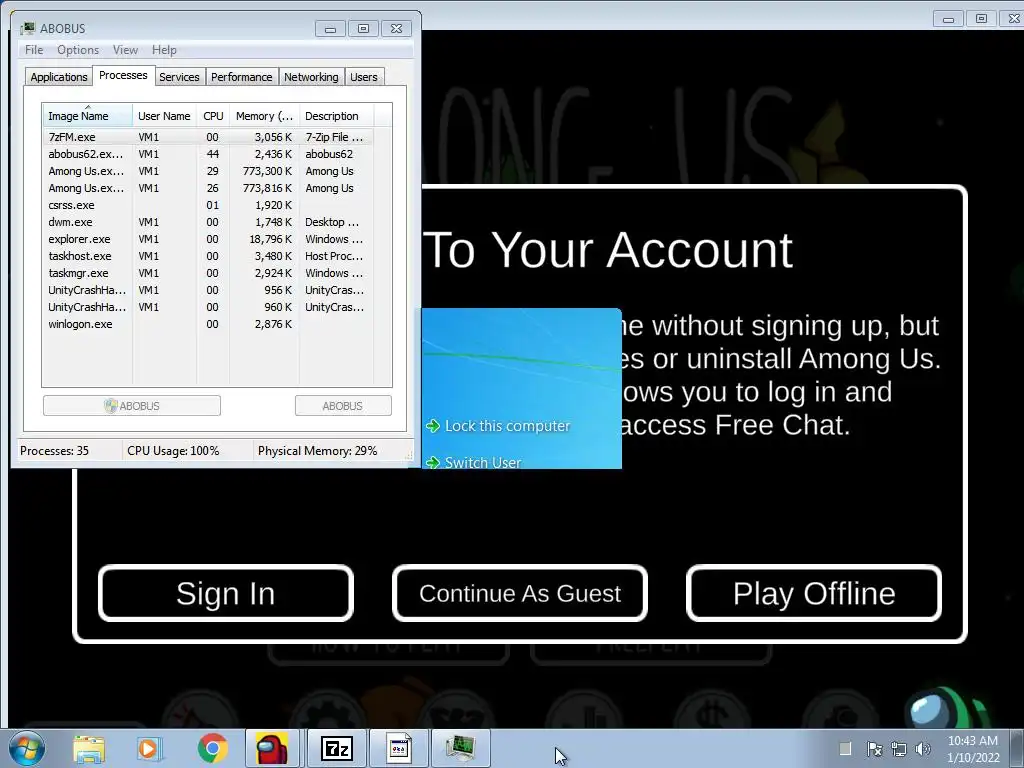The image size is (1024, 768).
Task: Switch to Task Manager taskbar icon
Action: (x=460, y=748)
